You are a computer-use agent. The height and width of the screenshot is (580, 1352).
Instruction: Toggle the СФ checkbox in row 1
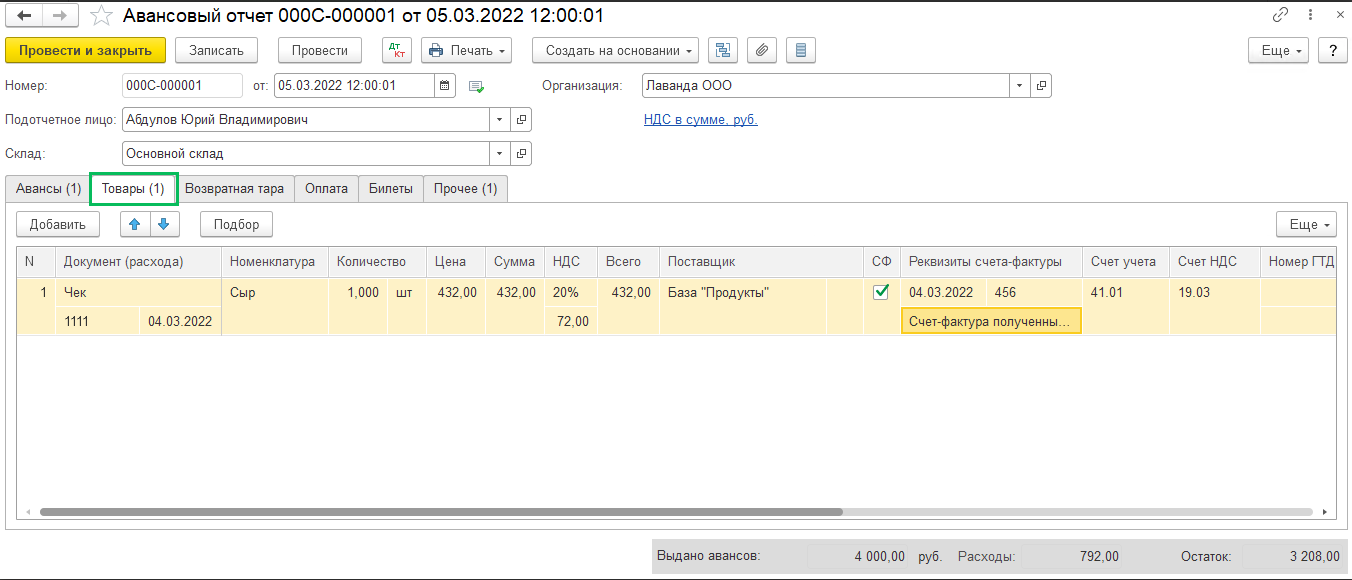click(x=881, y=292)
